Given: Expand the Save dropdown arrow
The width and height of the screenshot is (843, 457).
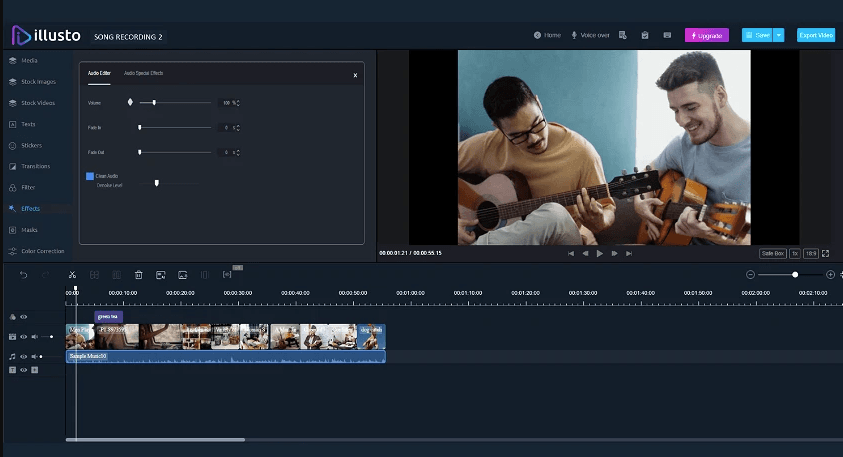Looking at the screenshot, I should point(779,35).
